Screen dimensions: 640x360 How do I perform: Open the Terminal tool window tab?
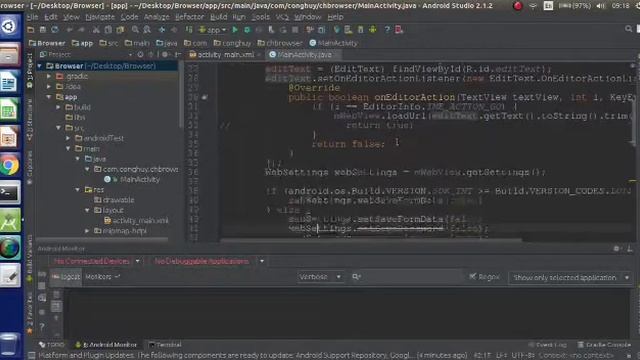tap(165, 345)
